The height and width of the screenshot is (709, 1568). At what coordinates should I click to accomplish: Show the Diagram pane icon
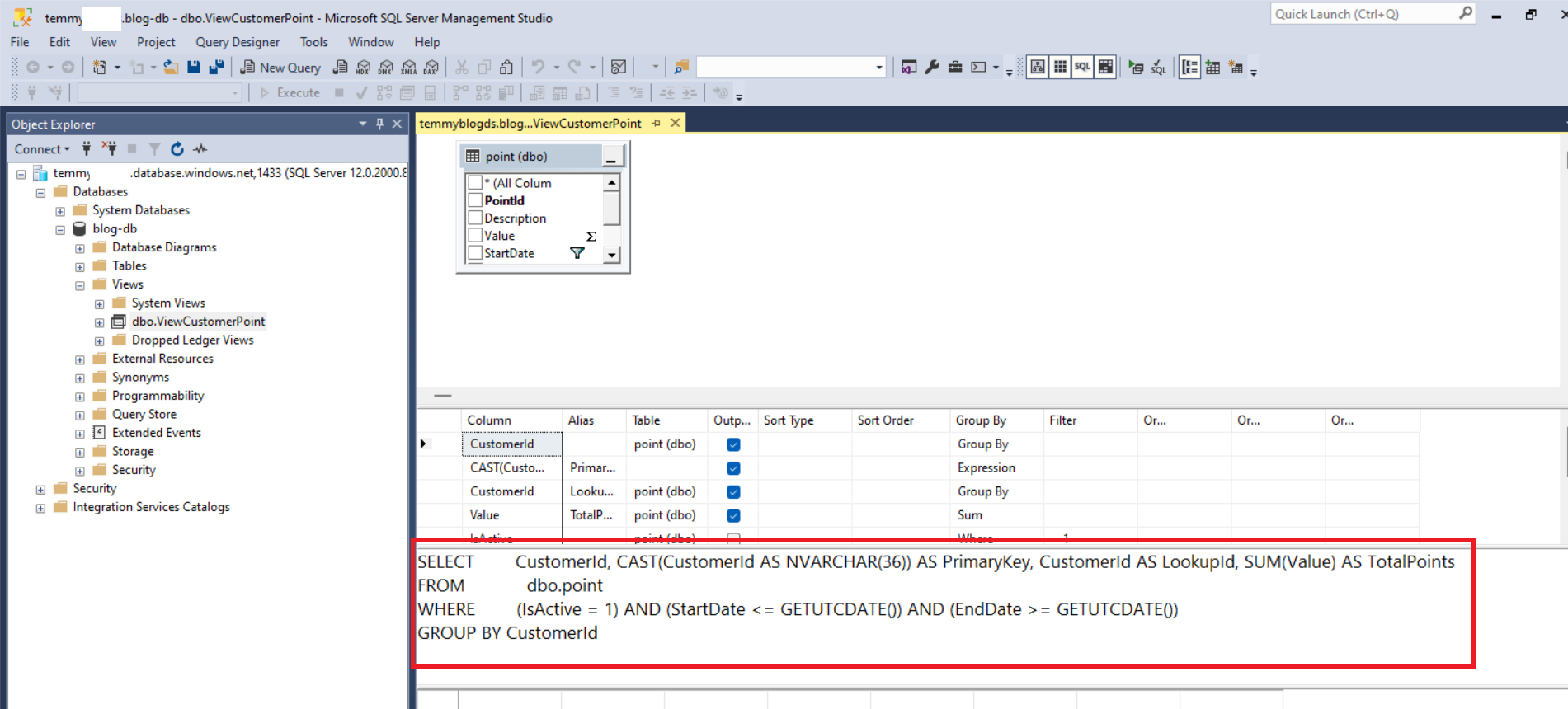point(1038,68)
